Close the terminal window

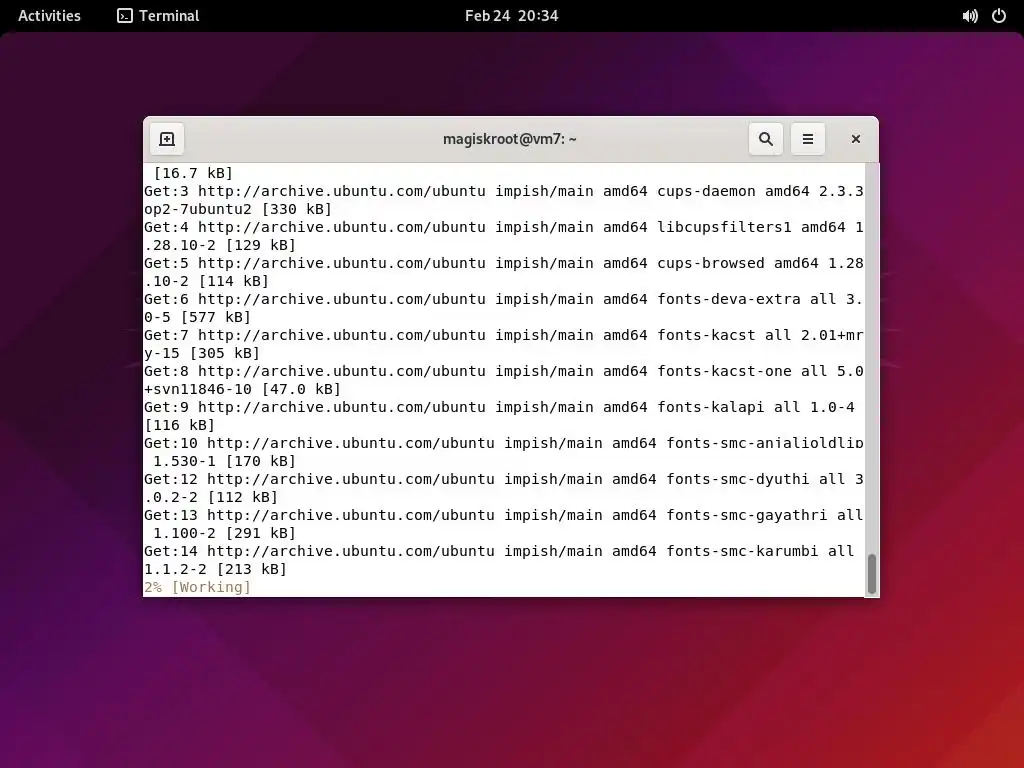tap(856, 139)
